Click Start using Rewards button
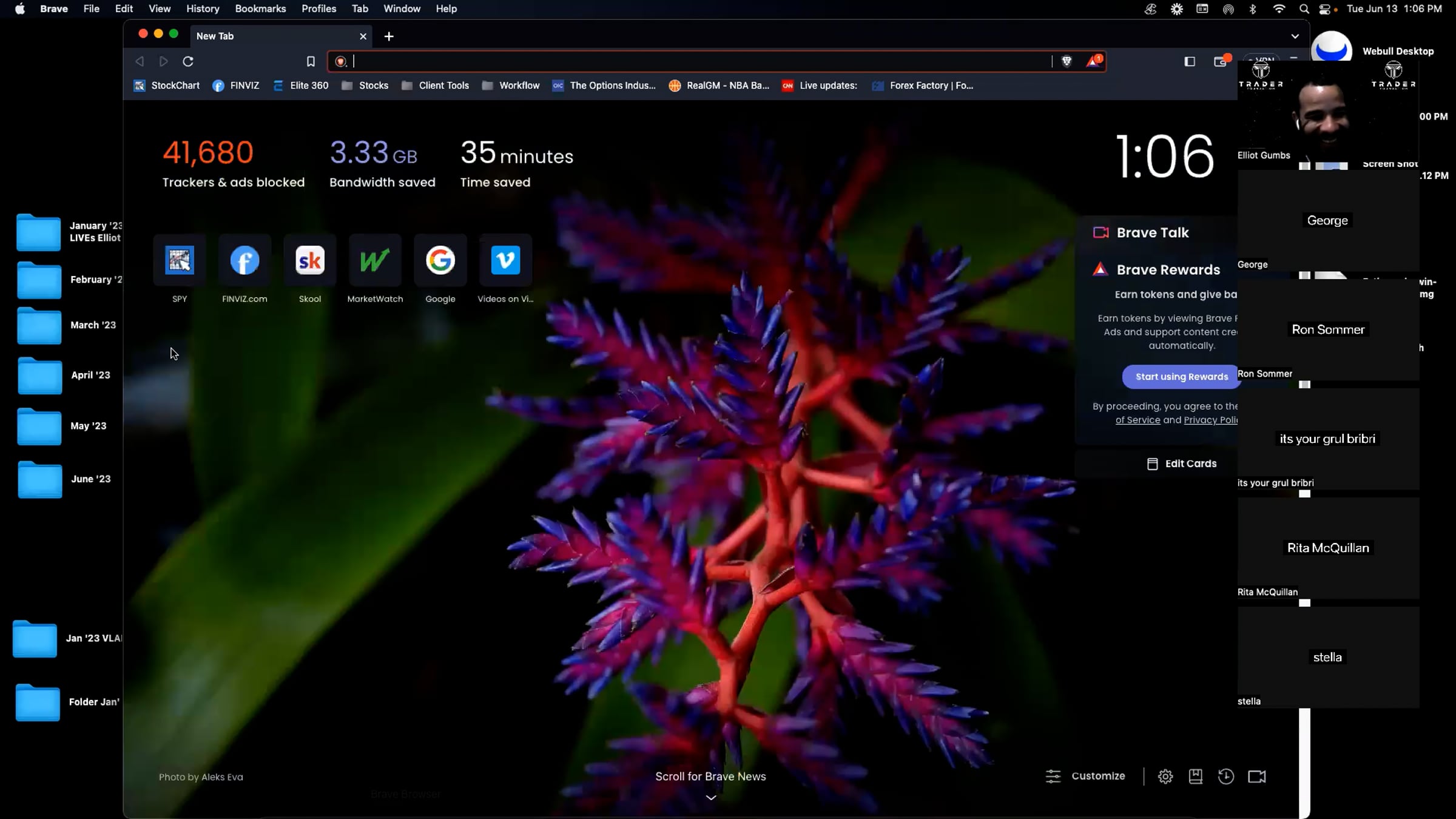 pos(1181,377)
